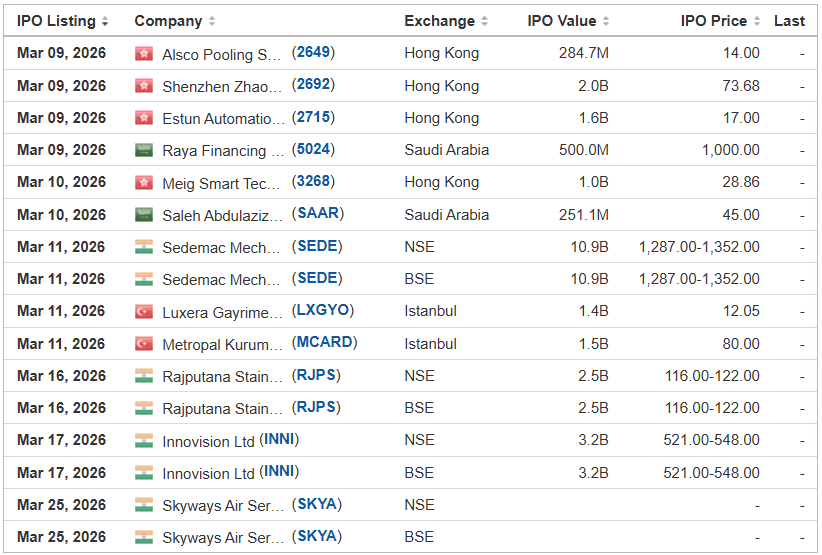The width and height of the screenshot is (822, 555).
Task: Select IPO value 2.0B cell
Action: point(593,85)
